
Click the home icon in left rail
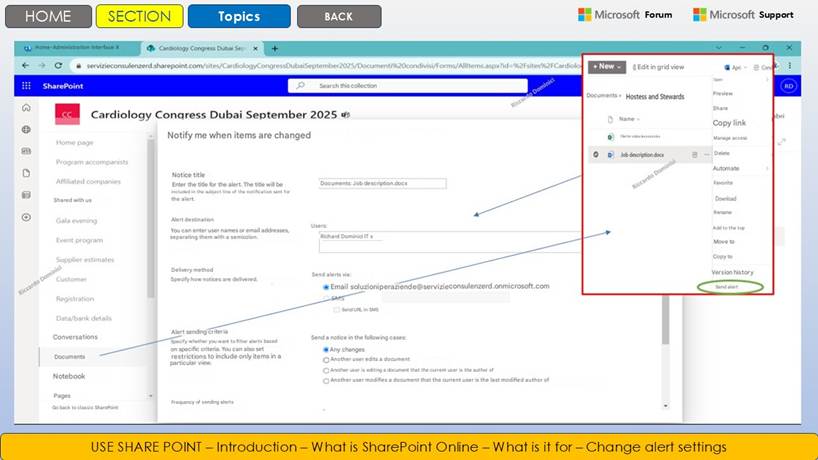26,108
